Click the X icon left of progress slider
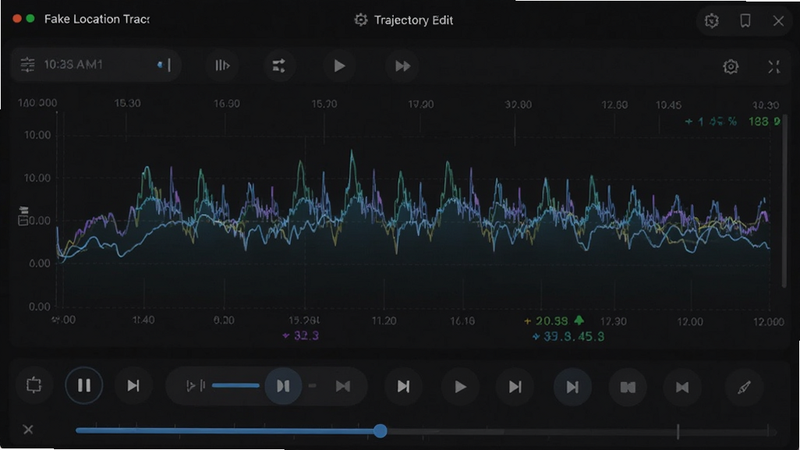Image resolution: width=800 pixels, height=450 pixels. tap(28, 430)
